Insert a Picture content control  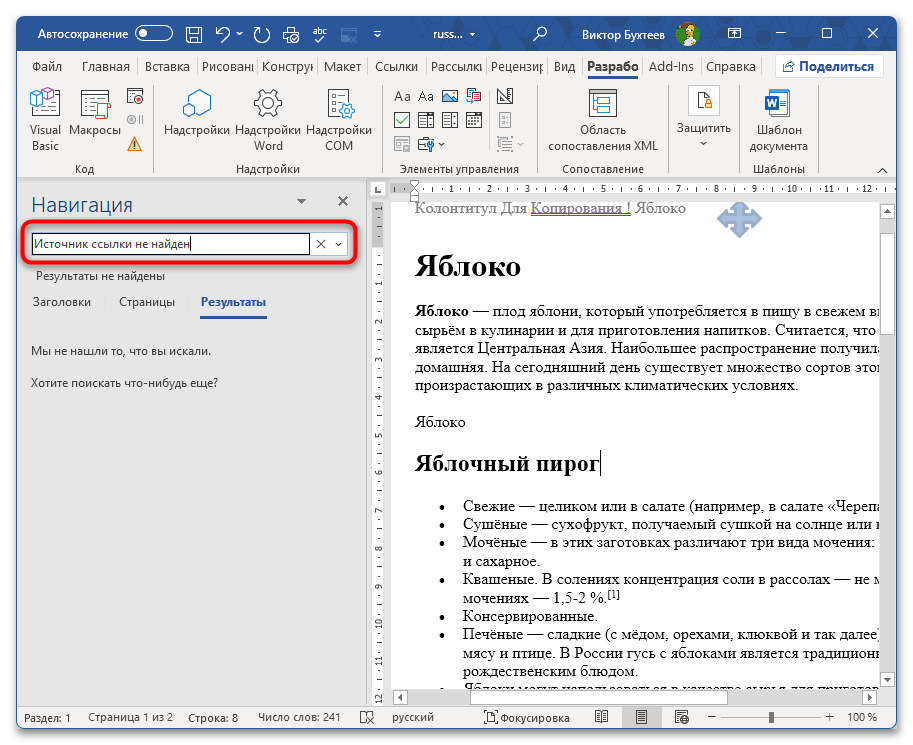pos(450,96)
